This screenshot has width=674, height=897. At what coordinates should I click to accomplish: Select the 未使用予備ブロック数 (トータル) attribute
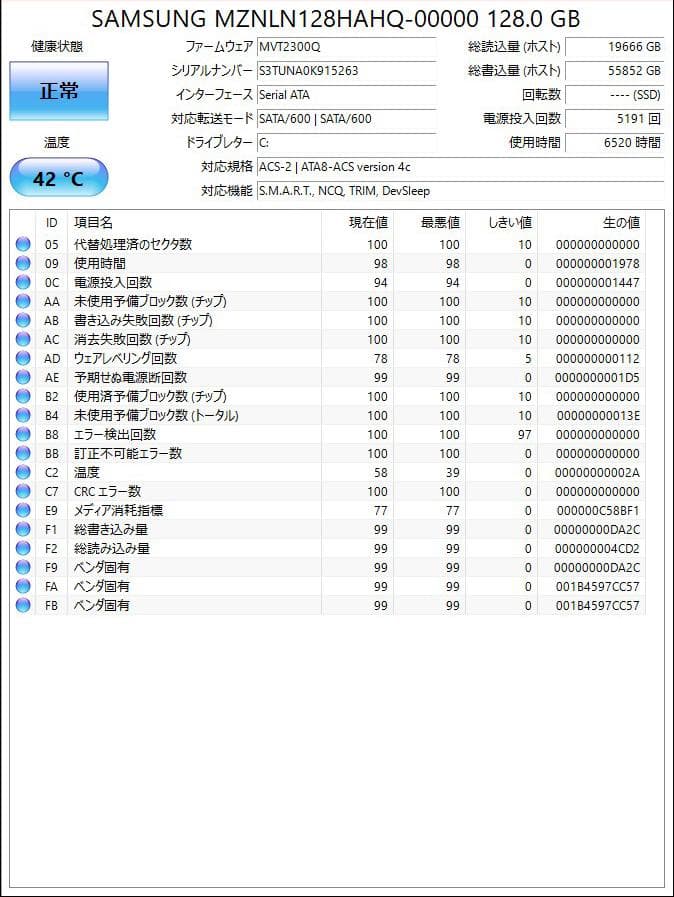156,415
